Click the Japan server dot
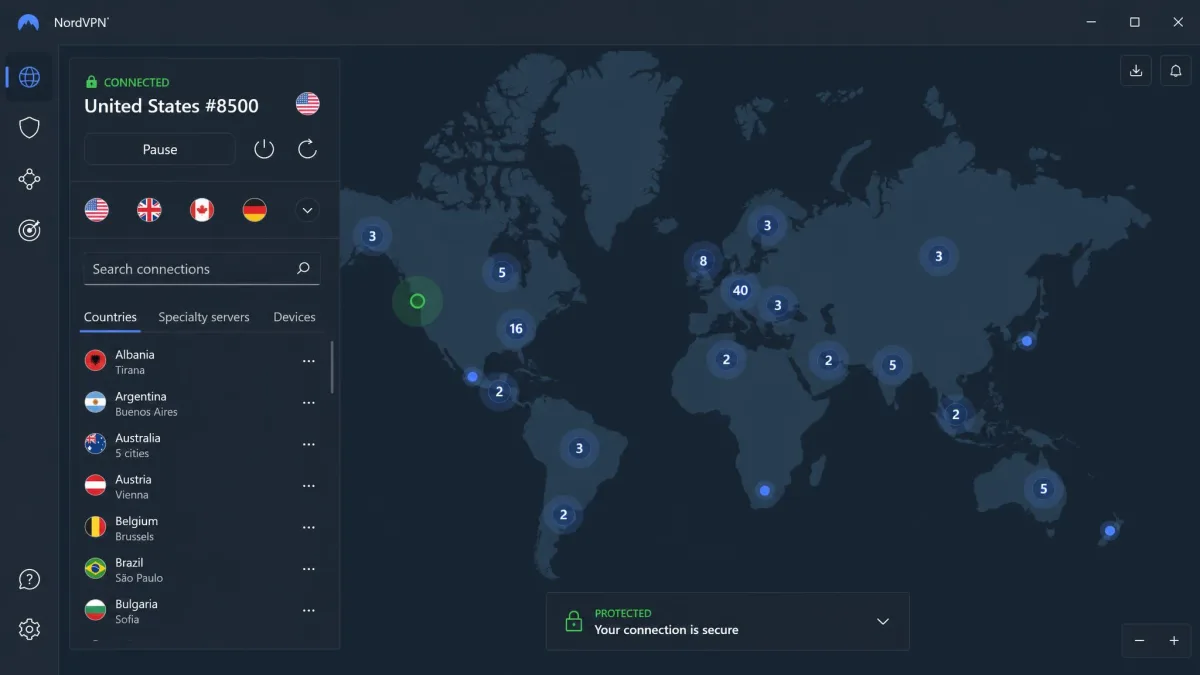The width and height of the screenshot is (1200, 675). 1027,341
